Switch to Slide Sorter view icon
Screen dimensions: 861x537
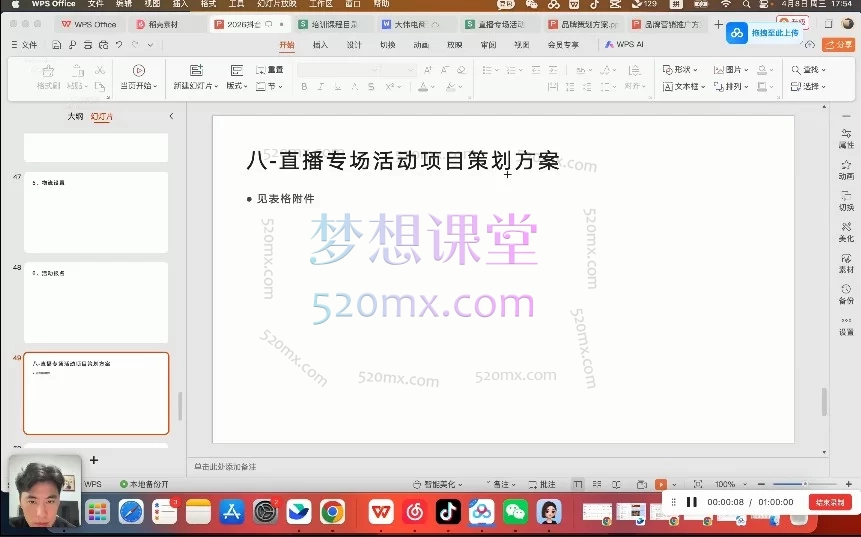tap(597, 484)
